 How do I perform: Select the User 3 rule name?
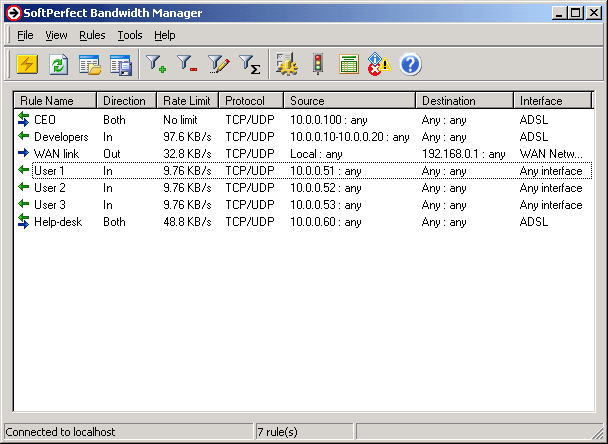(x=50, y=205)
